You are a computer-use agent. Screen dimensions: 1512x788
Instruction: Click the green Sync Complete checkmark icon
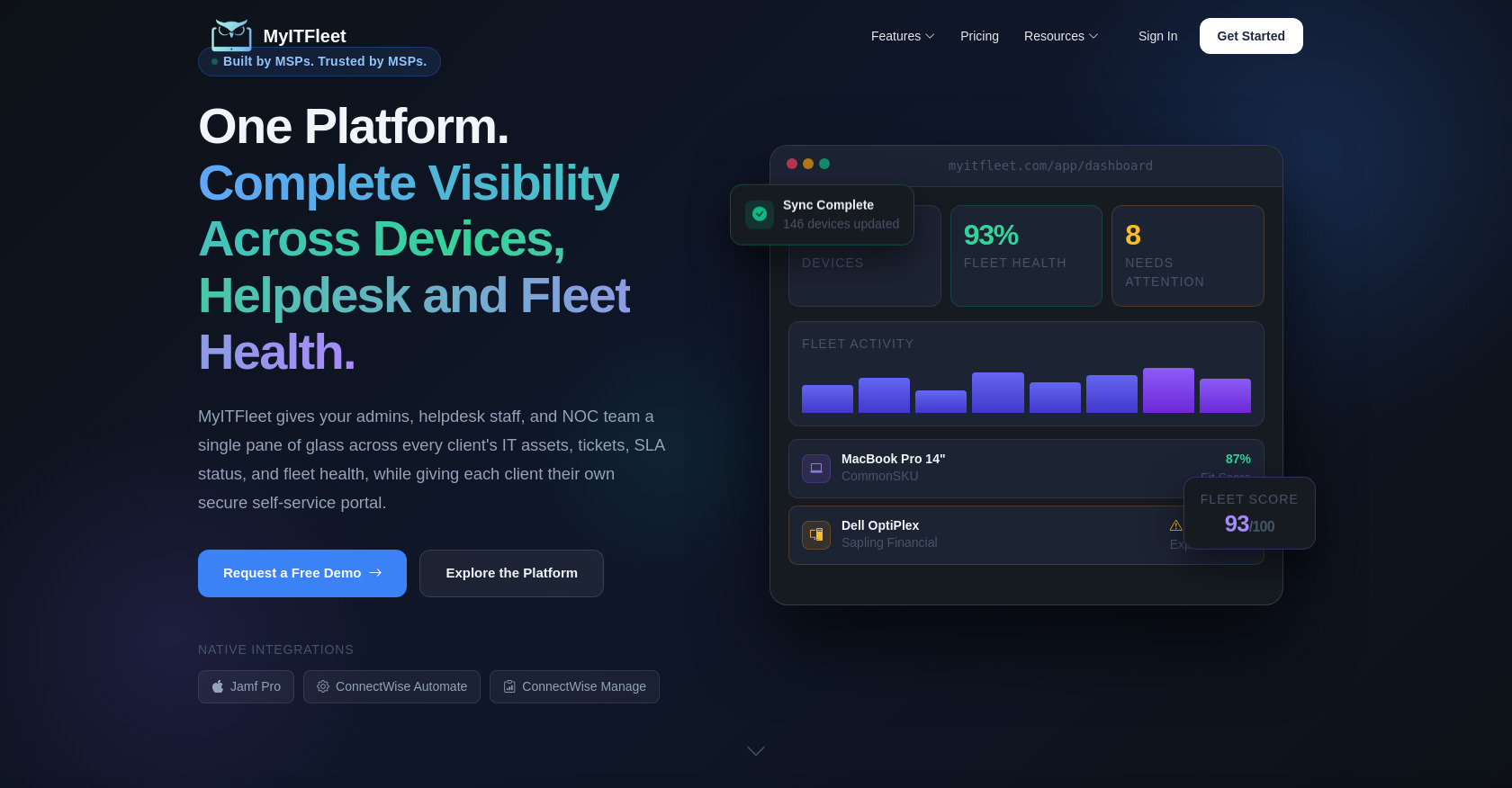760,214
